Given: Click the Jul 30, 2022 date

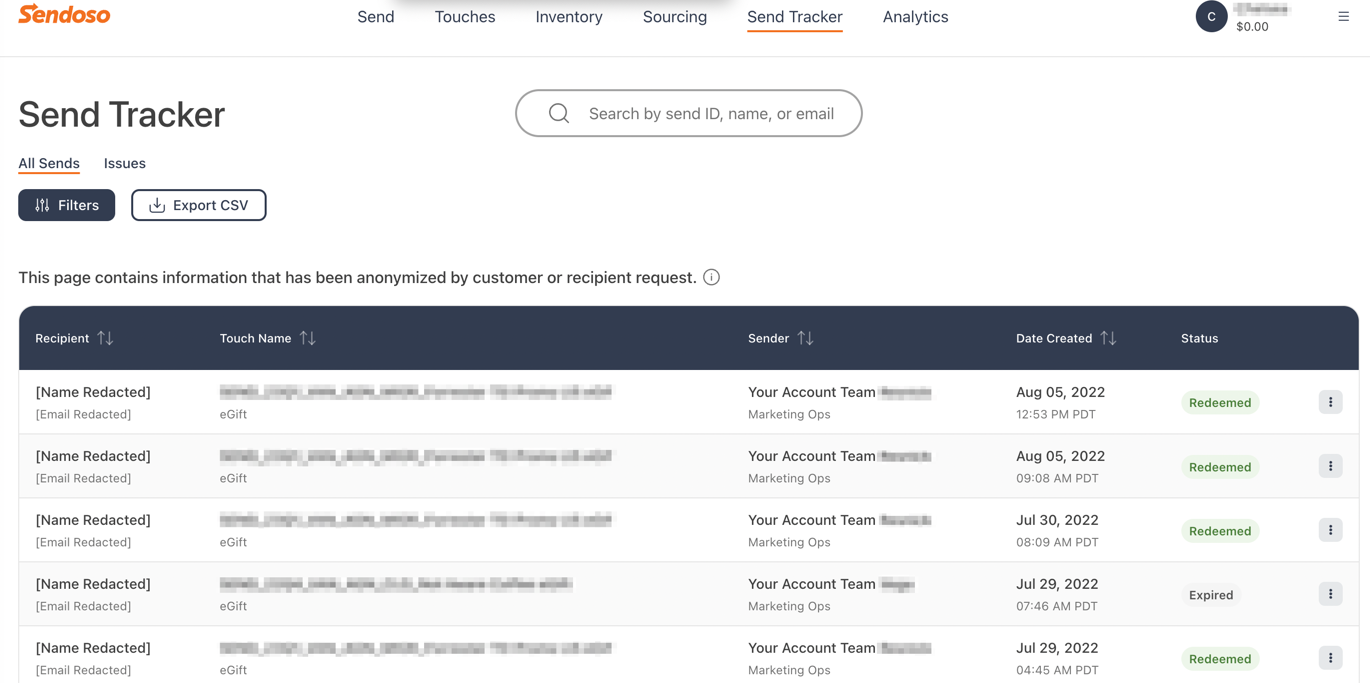Looking at the screenshot, I should (1058, 520).
